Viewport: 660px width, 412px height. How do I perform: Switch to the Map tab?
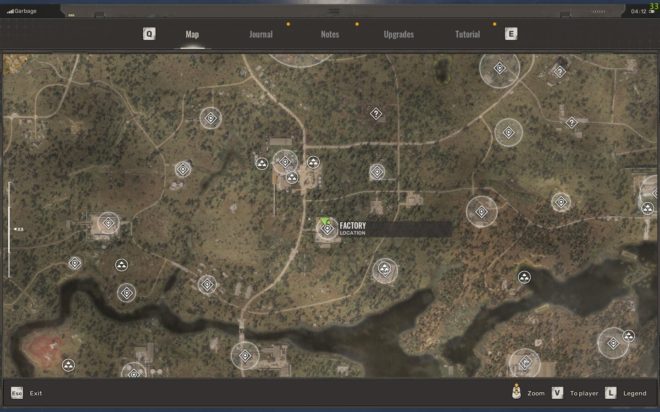point(192,35)
